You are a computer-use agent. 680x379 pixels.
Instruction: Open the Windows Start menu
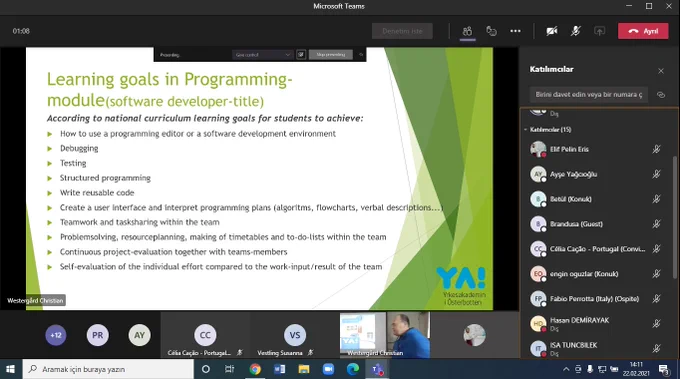coord(10,369)
